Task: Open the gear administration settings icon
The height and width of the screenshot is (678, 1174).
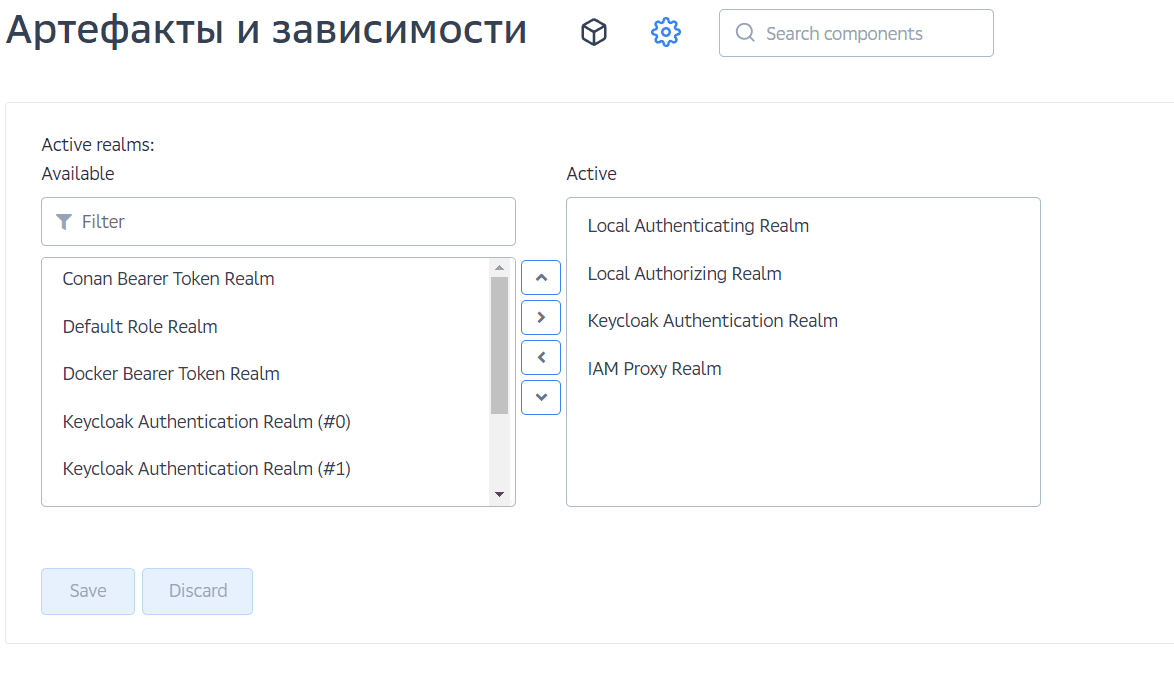Action: click(x=666, y=33)
